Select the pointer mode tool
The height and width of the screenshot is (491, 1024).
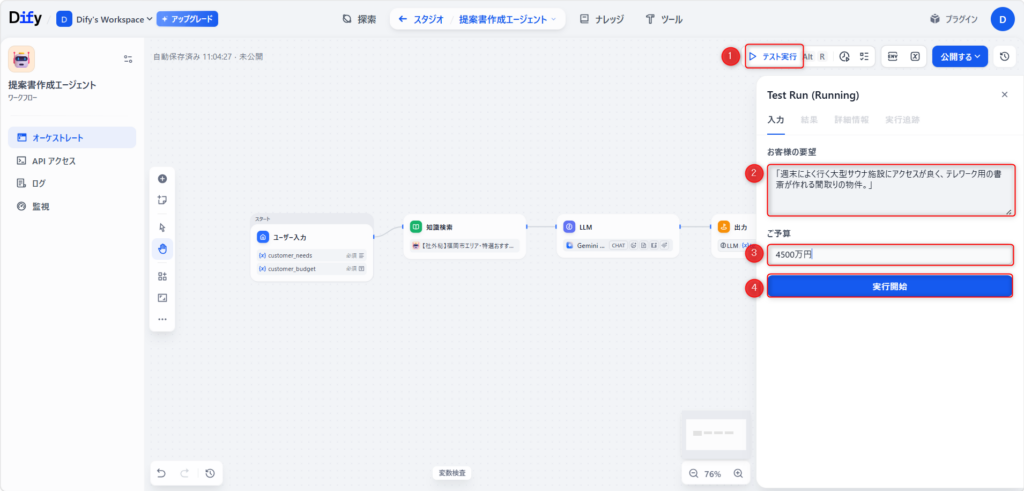(162, 227)
